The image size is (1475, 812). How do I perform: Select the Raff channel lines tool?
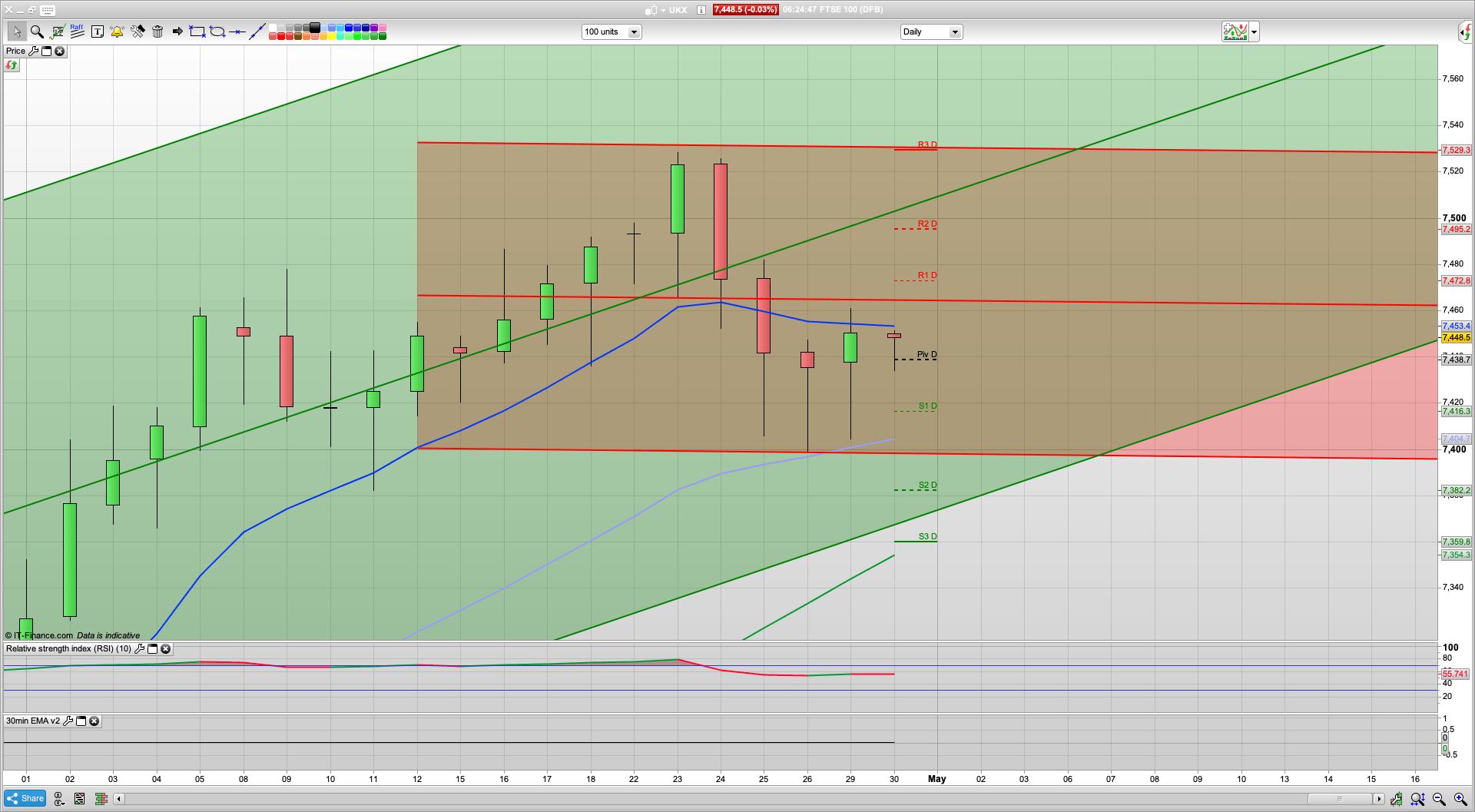click(x=77, y=31)
